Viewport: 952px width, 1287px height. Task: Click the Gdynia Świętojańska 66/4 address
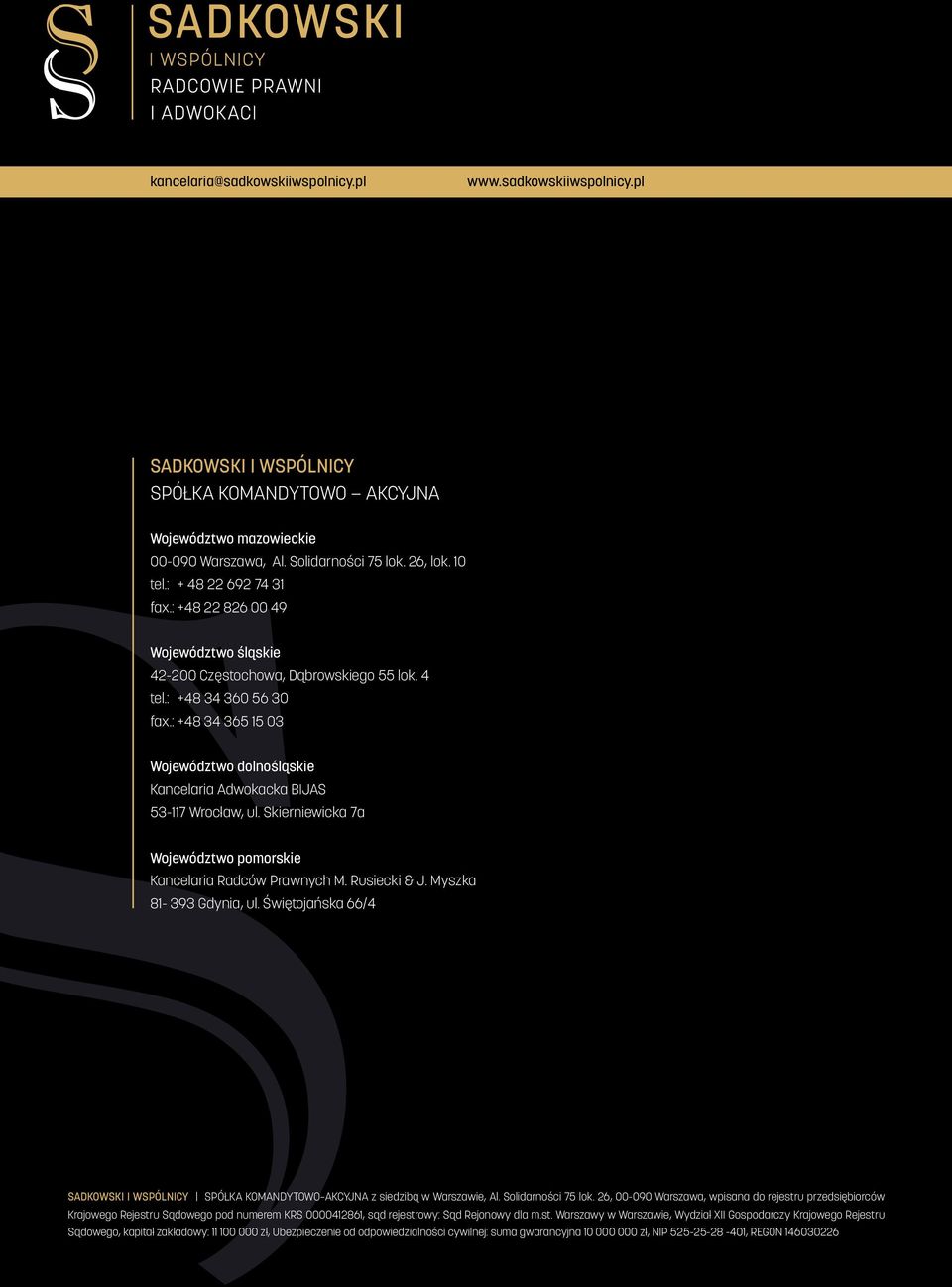click(263, 903)
